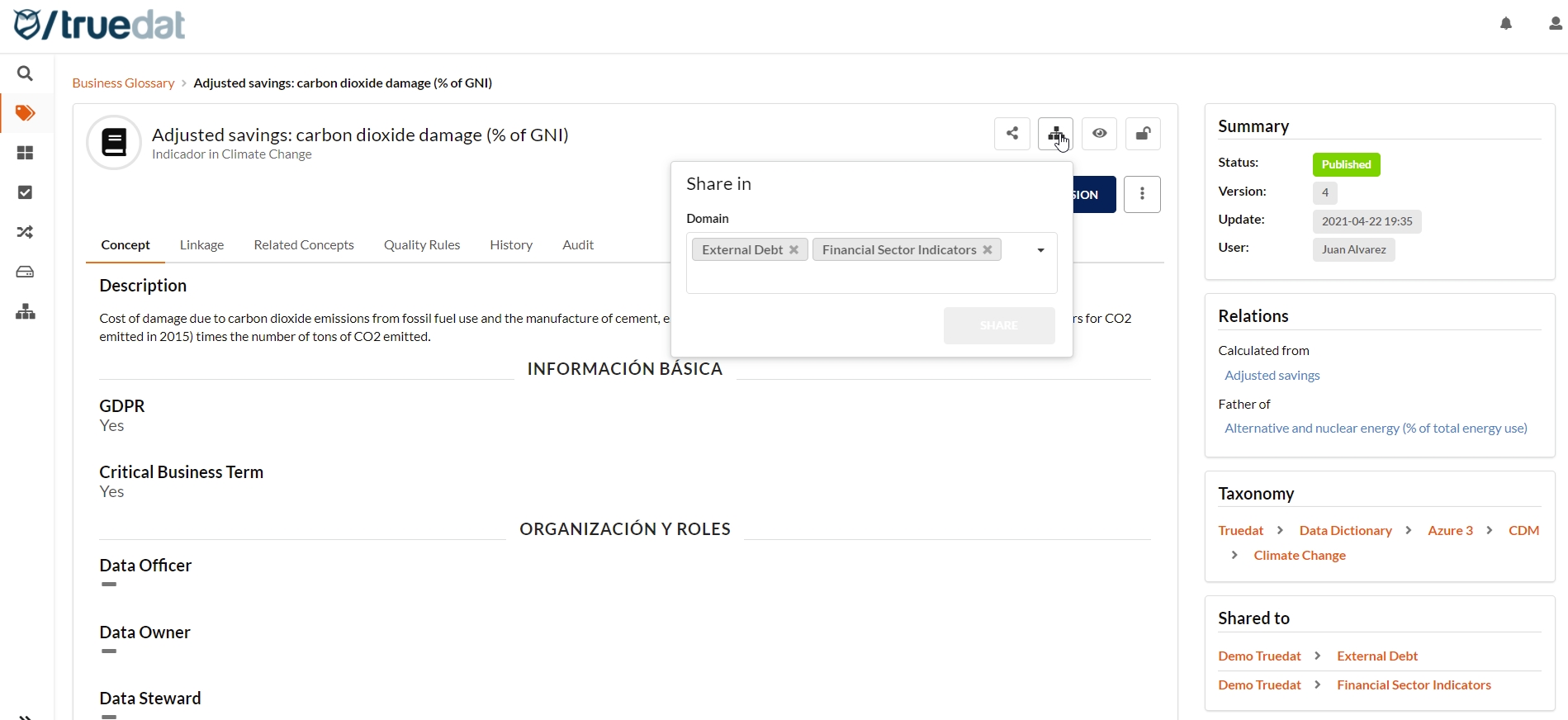
Task: Toggle the unlock padlock button
Action: [x=1143, y=134]
